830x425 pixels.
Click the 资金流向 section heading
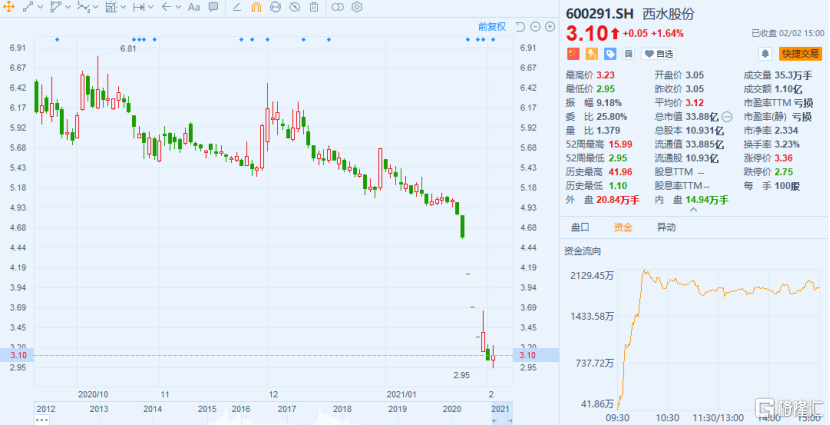[582, 251]
